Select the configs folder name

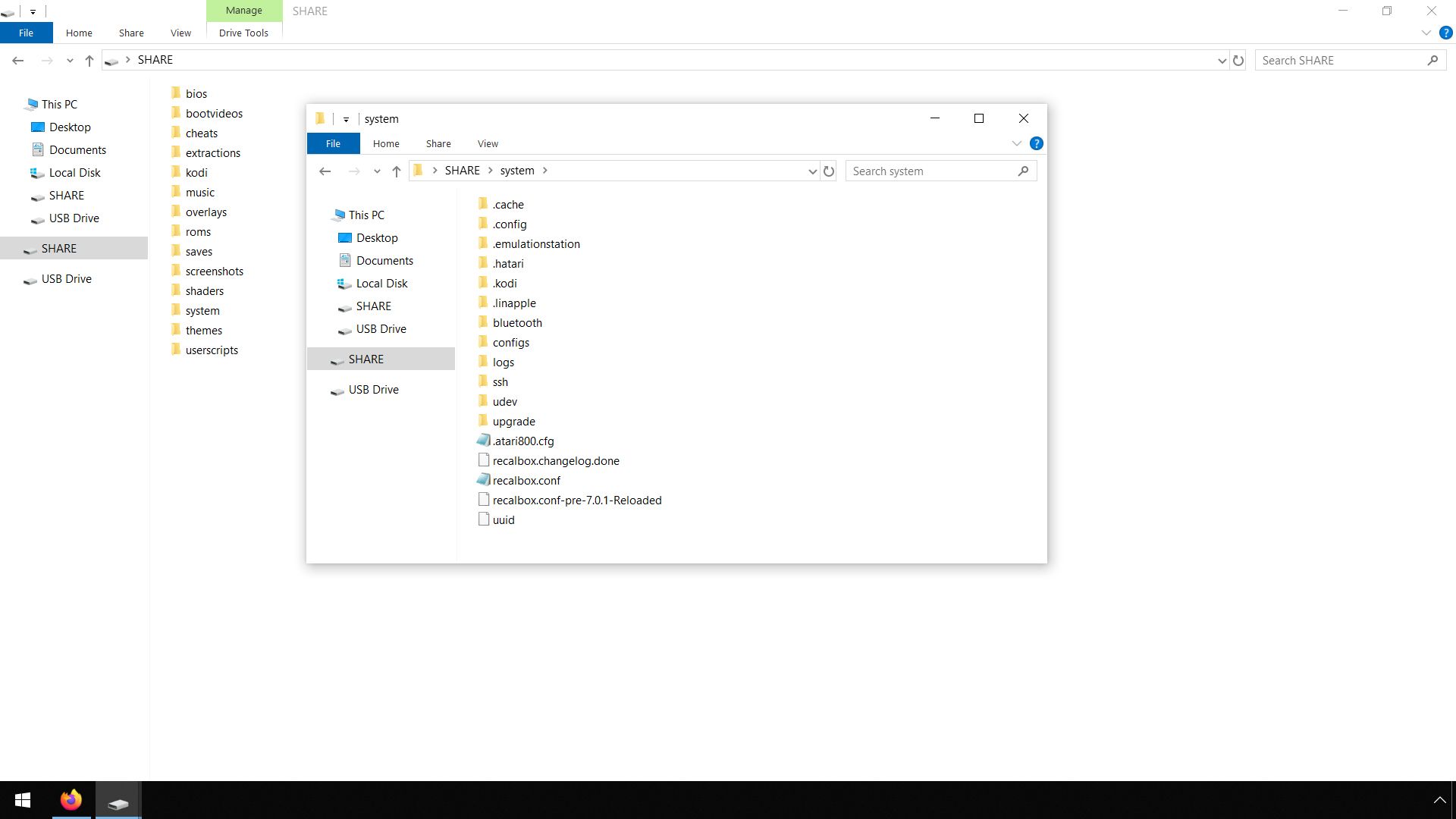511,342
